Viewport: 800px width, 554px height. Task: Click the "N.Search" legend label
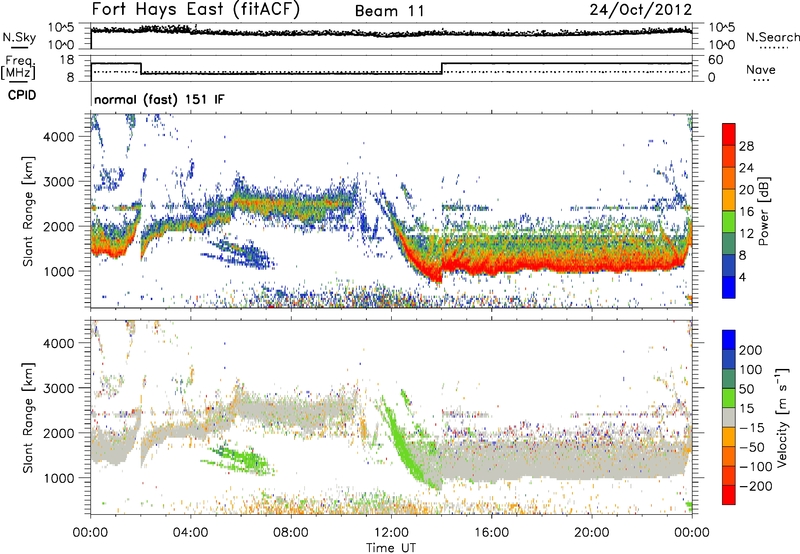pos(772,37)
